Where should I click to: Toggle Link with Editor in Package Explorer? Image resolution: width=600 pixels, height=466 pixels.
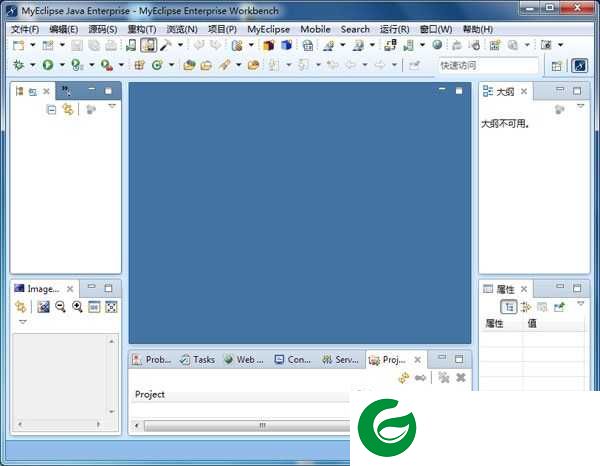pyautogui.click(x=68, y=109)
